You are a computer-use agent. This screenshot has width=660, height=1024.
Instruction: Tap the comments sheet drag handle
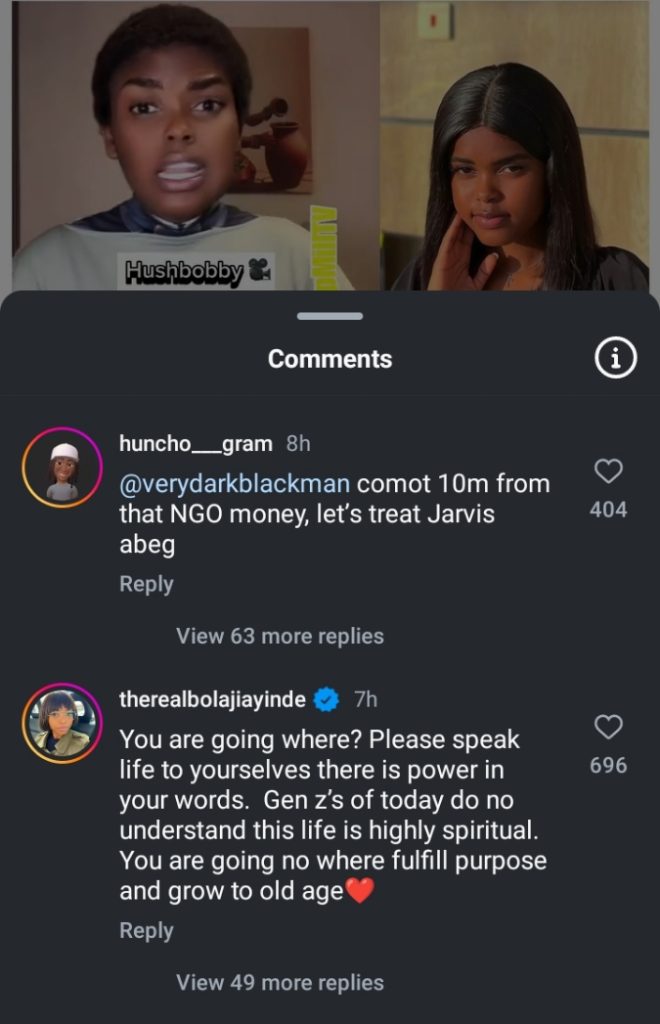tap(330, 316)
